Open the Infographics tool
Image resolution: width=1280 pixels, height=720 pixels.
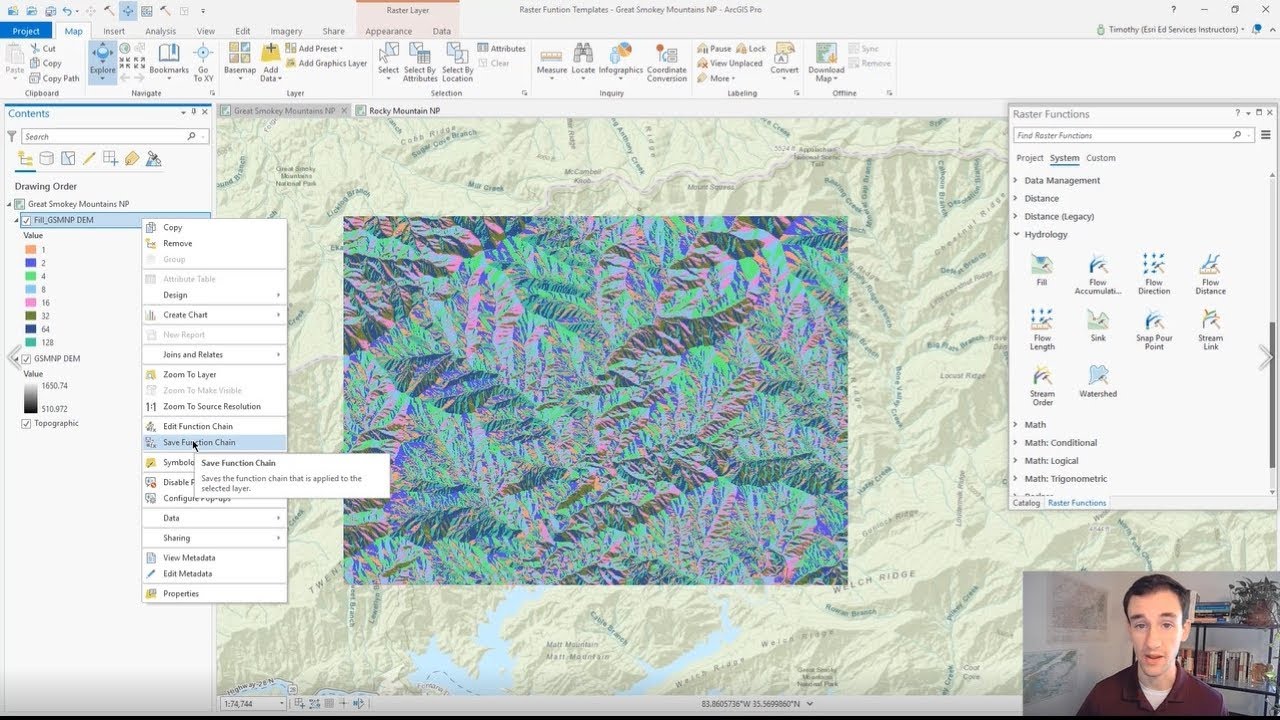point(620,60)
